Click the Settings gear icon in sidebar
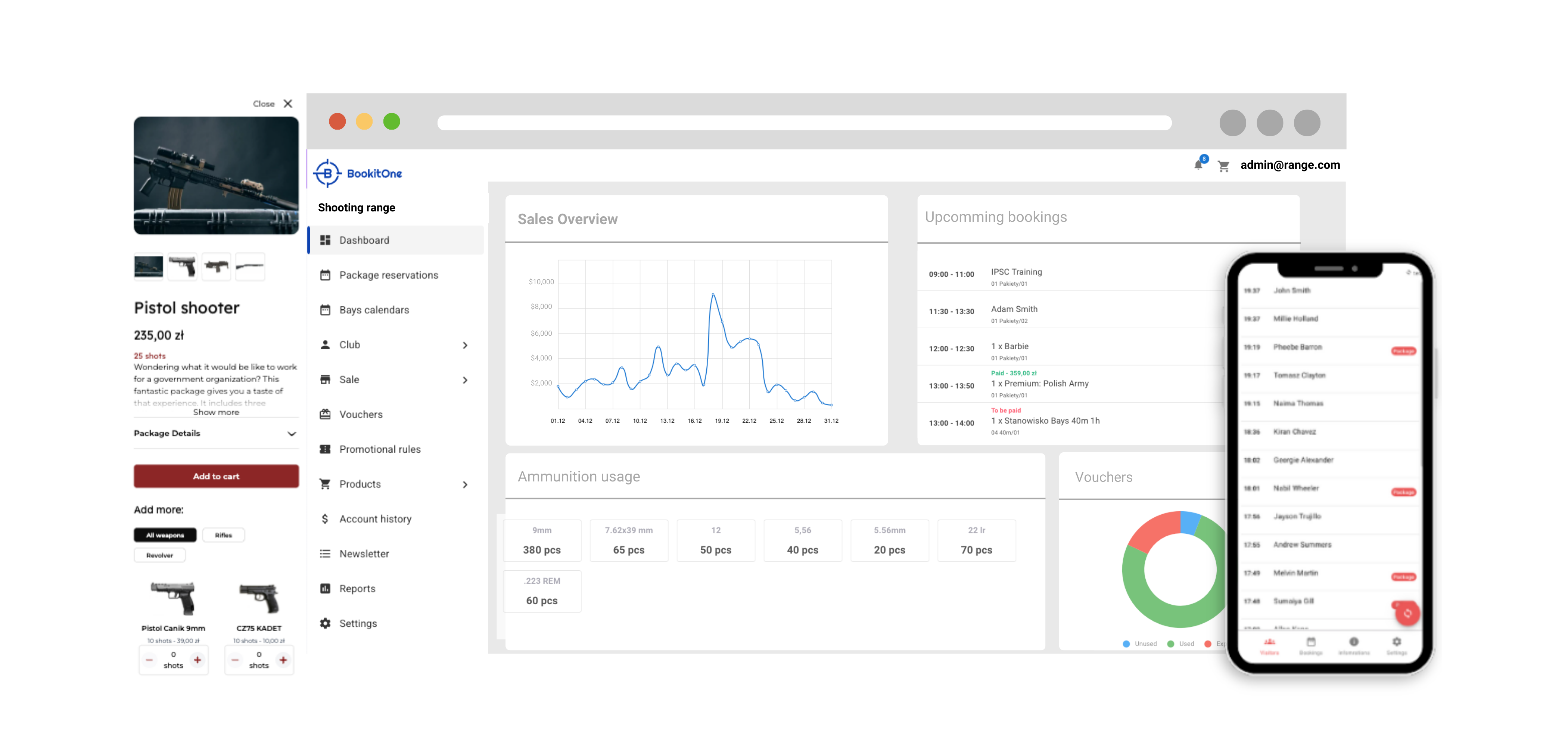 [325, 623]
